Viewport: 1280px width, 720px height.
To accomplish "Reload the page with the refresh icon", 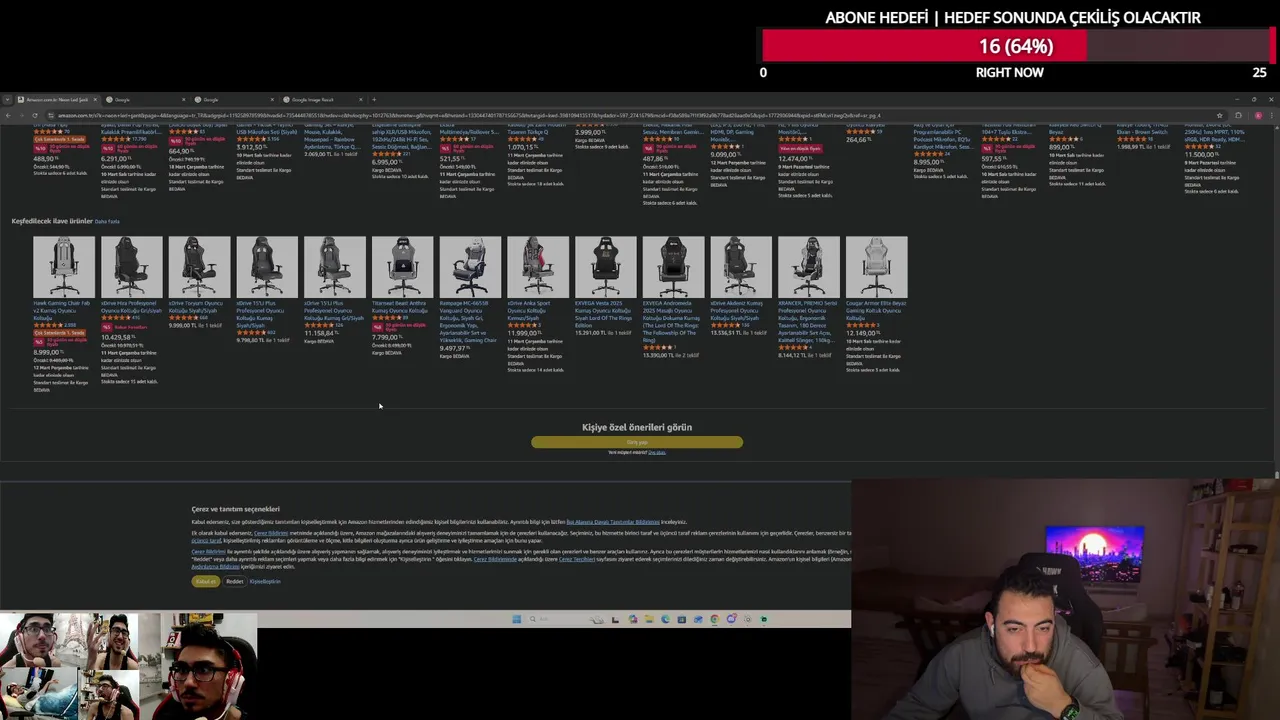I will click(34, 115).
